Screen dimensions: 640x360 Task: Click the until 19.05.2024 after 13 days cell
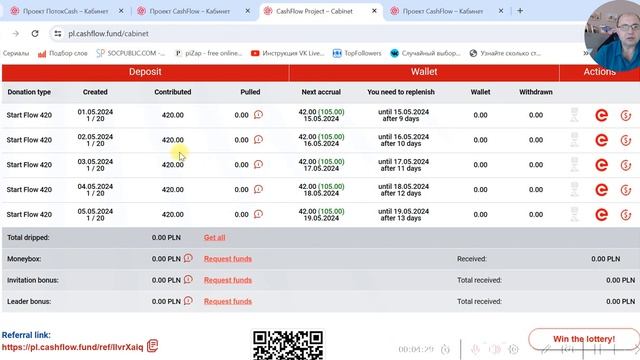point(403,215)
